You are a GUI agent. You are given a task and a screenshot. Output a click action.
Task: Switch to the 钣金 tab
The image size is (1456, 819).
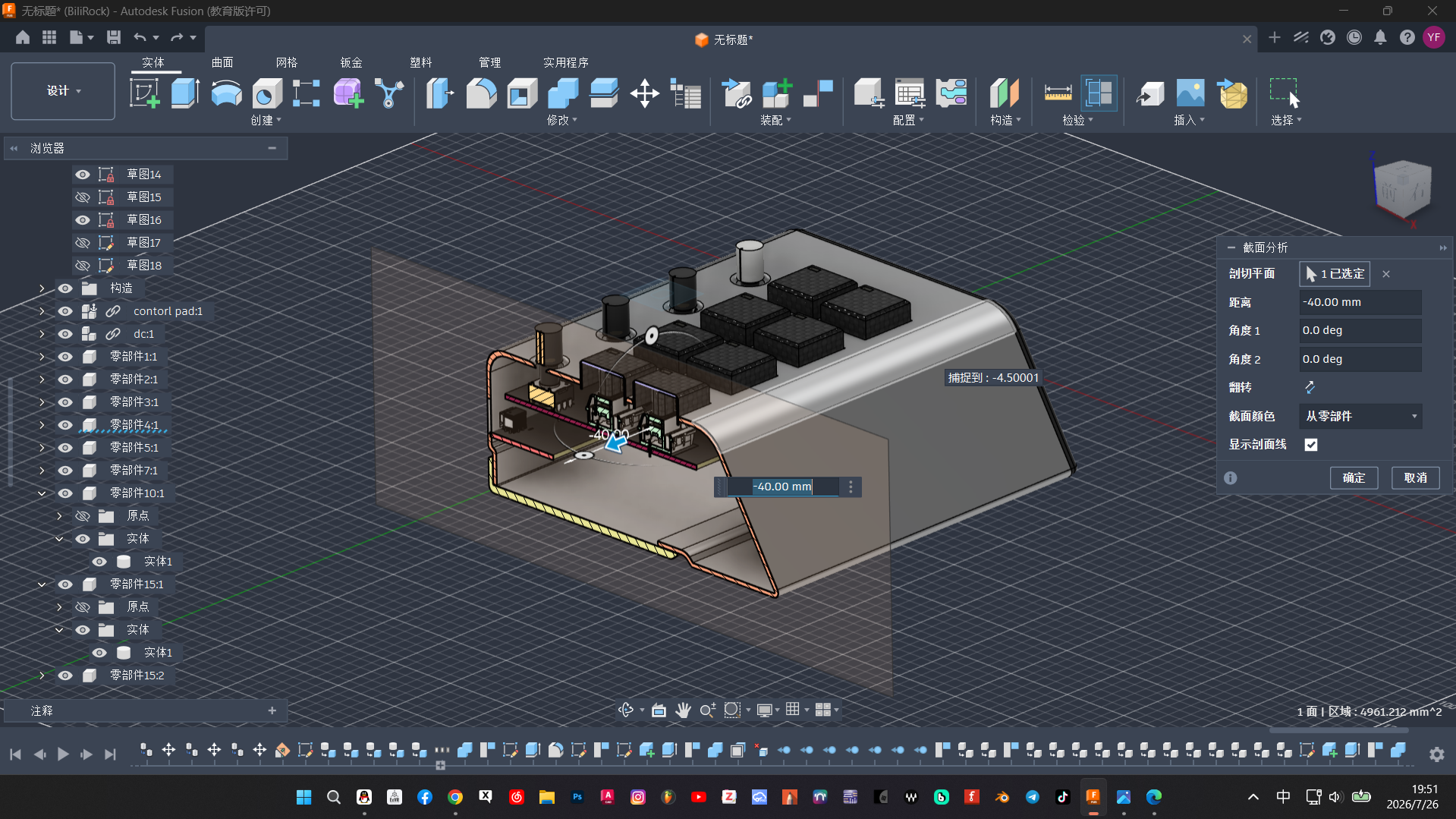[x=351, y=62]
